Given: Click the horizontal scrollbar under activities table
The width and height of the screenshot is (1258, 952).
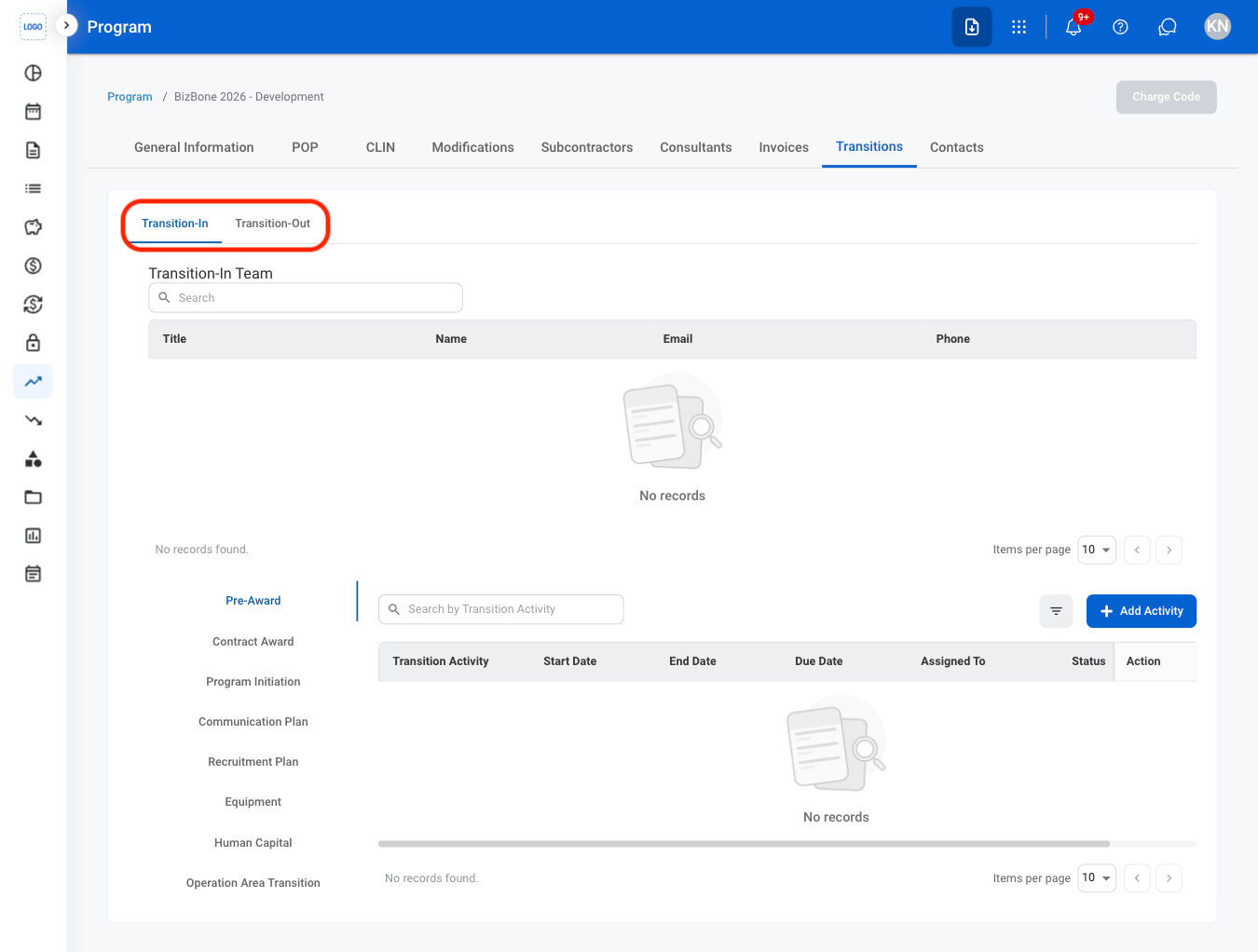Looking at the screenshot, I should click(x=744, y=844).
